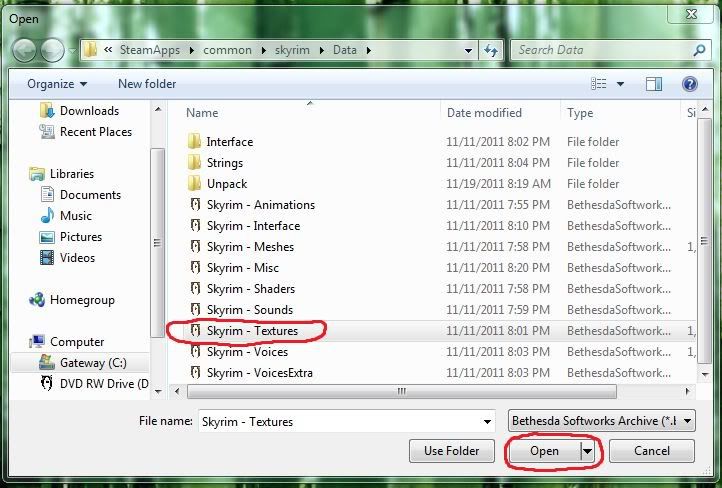Viewport: 722px width, 488px height.
Task: Click the Unpack folder icon
Action: point(194,184)
